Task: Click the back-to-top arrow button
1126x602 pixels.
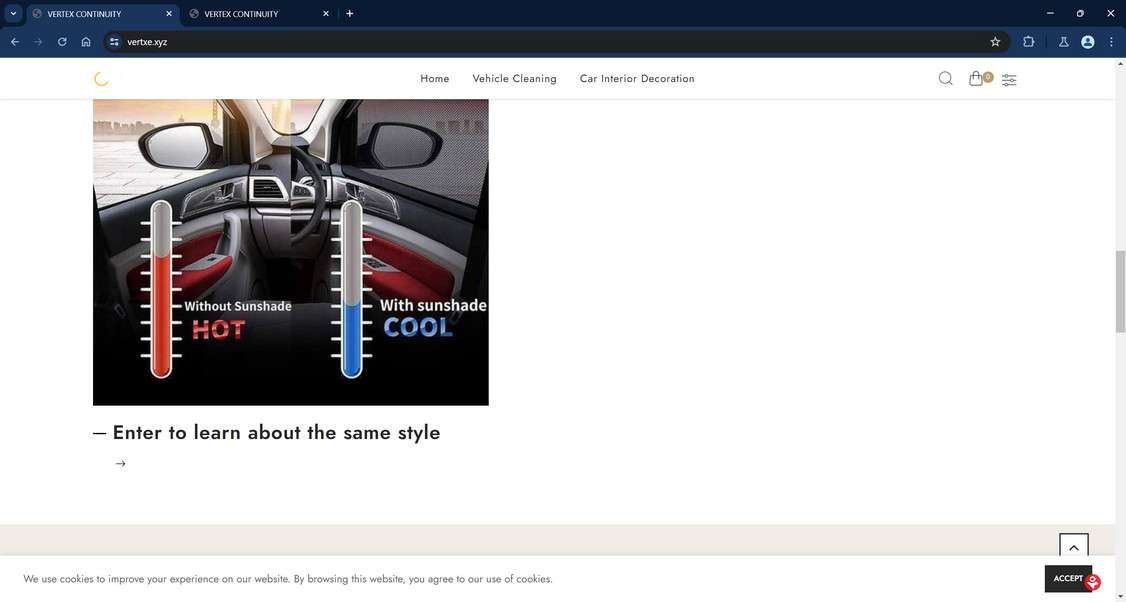Action: tap(1074, 547)
